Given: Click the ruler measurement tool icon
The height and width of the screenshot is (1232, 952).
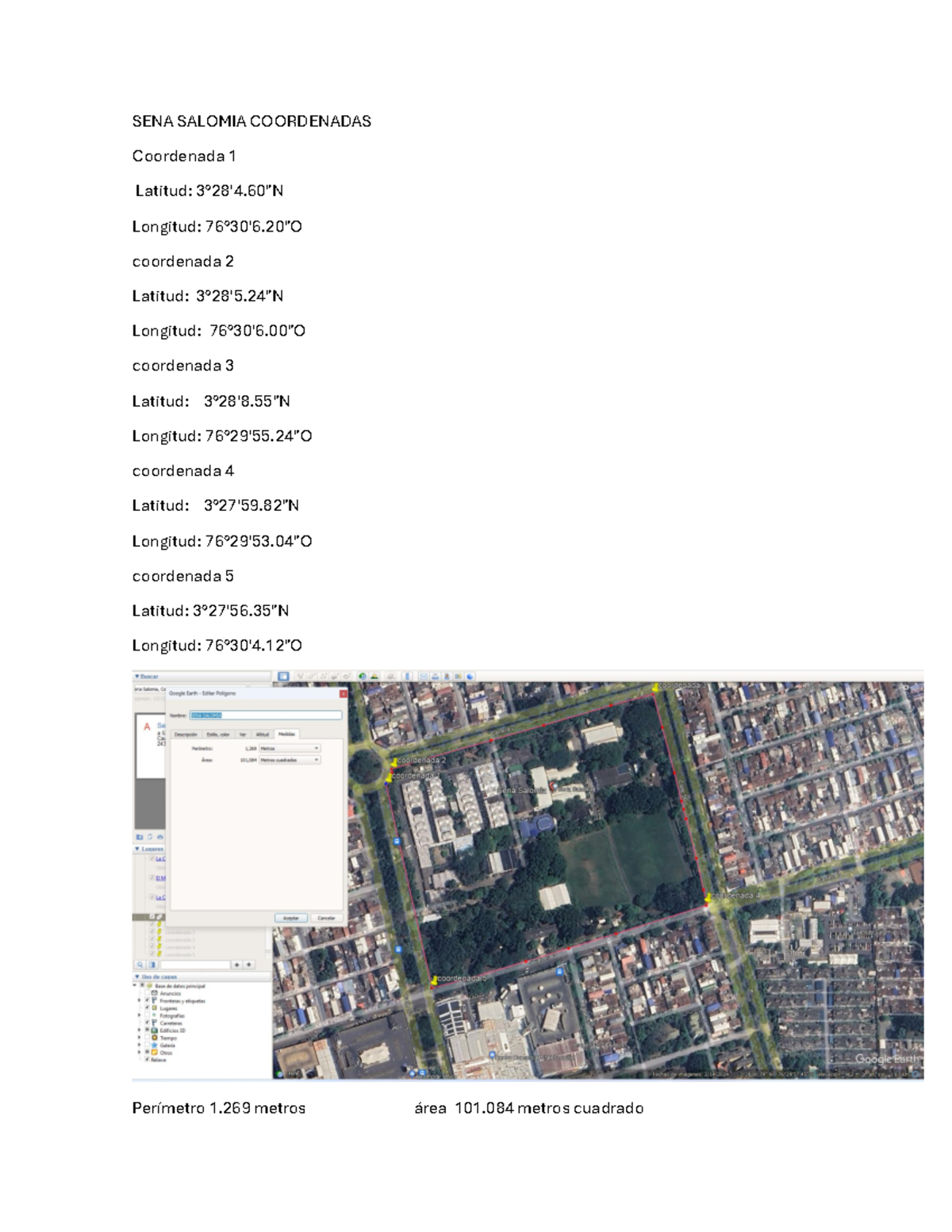Looking at the screenshot, I should point(408,677).
